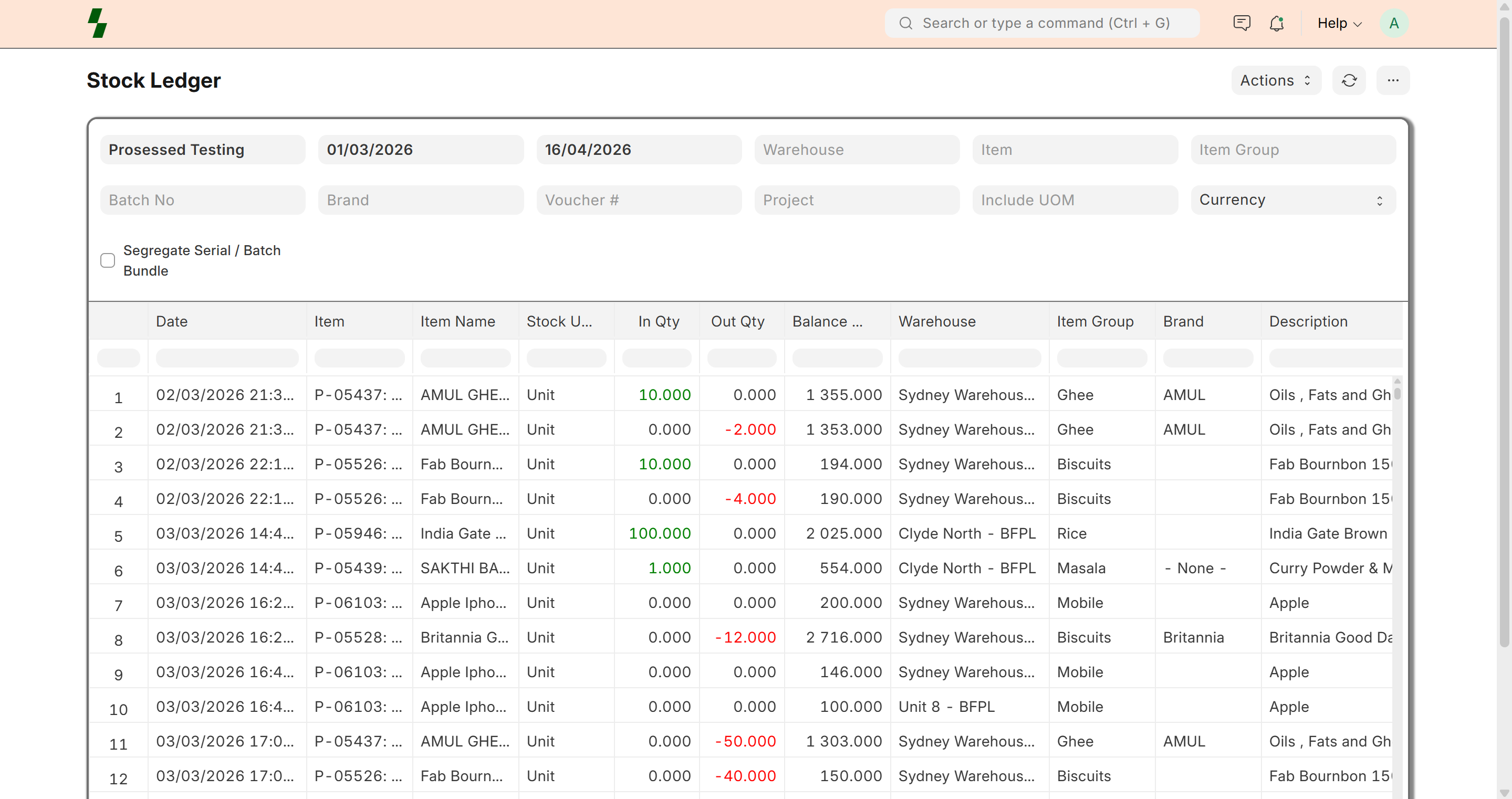Click the Item Group column header
This screenshot has width=1512, height=799.
pyautogui.click(x=1094, y=321)
